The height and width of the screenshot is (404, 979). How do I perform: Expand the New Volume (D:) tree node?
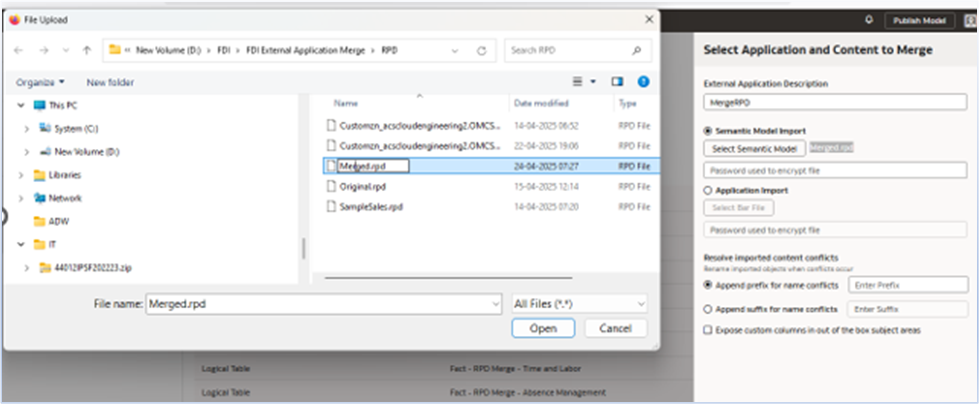click(x=26, y=152)
